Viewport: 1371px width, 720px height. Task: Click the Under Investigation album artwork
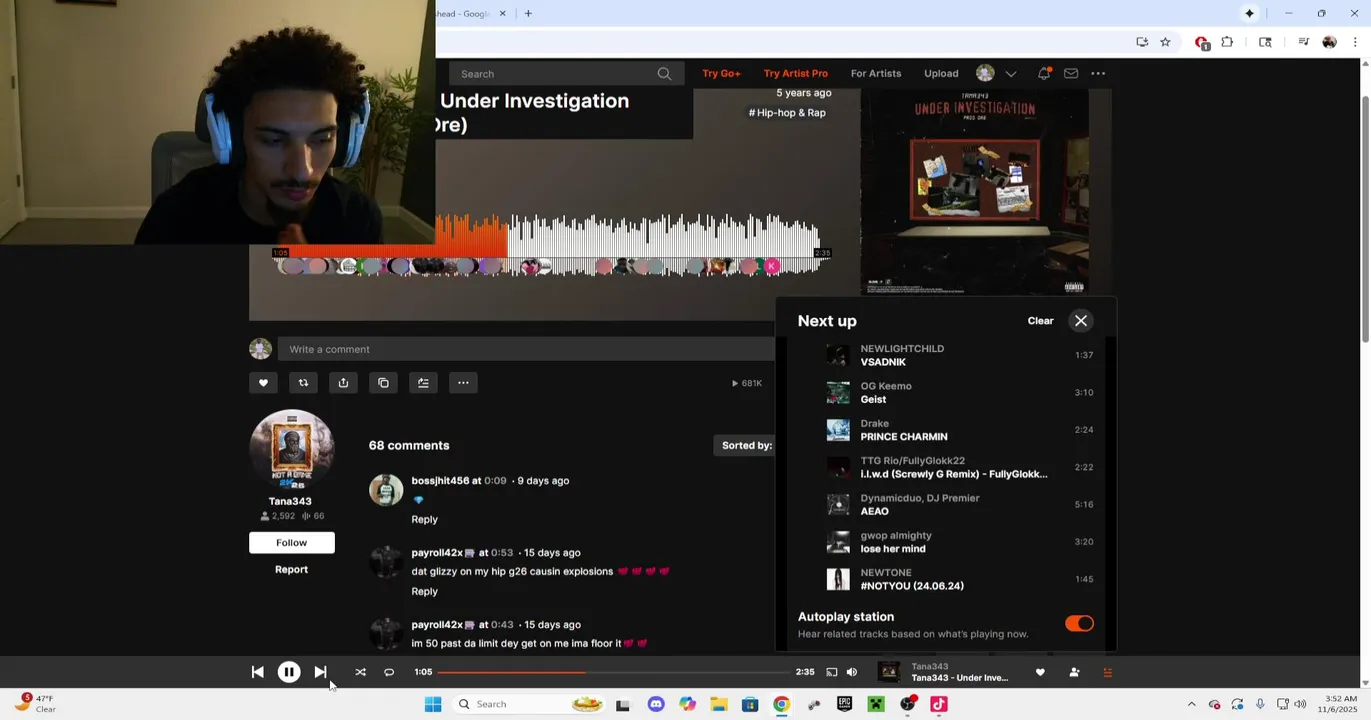[974, 192]
